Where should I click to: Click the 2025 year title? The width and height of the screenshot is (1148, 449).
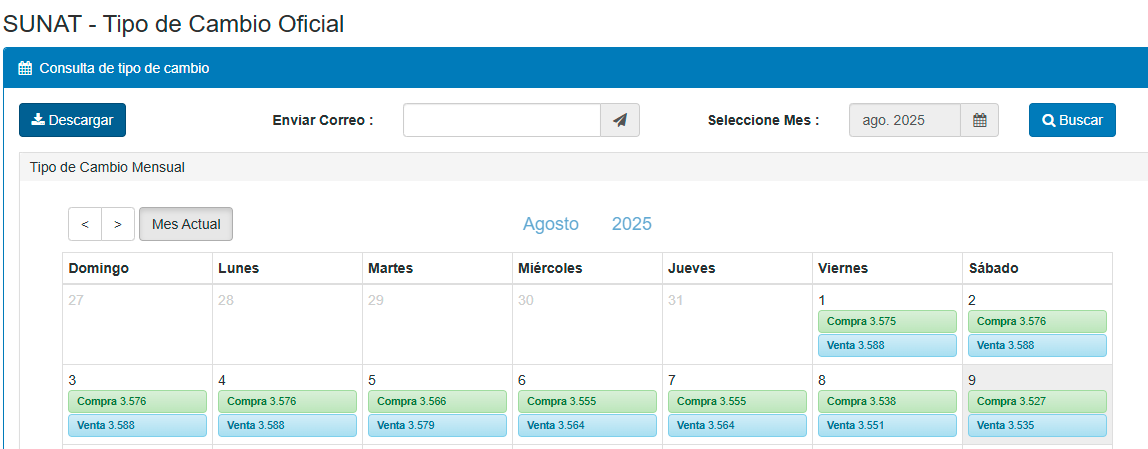pos(632,224)
